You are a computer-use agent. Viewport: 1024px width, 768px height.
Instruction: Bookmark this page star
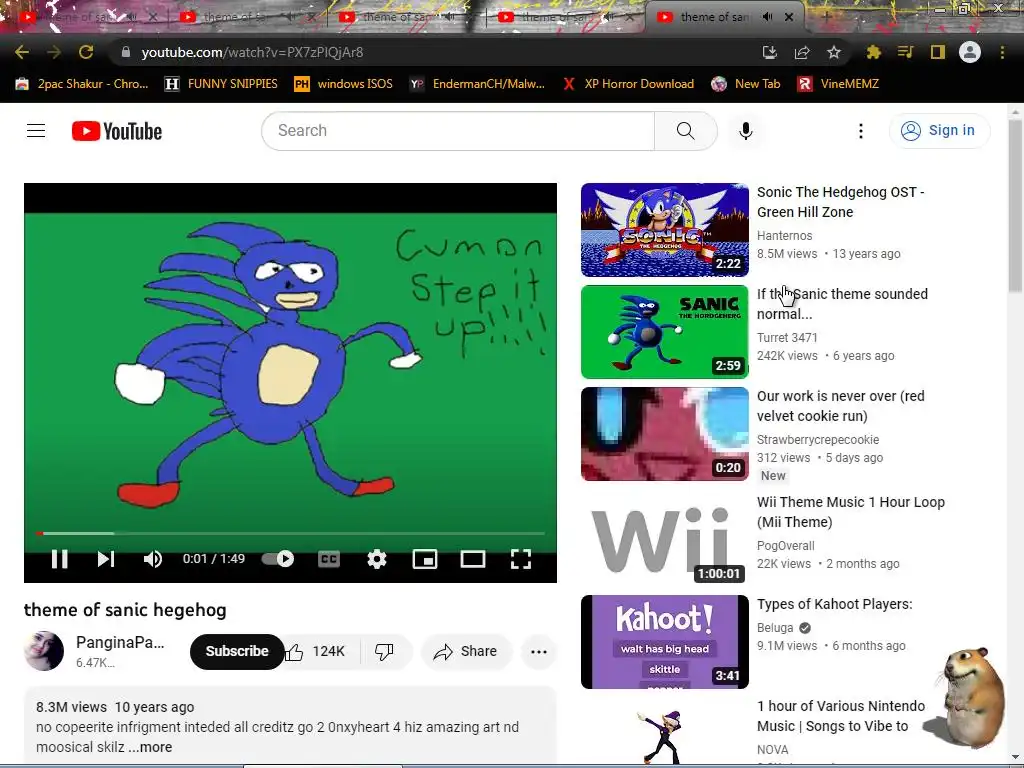(x=834, y=52)
